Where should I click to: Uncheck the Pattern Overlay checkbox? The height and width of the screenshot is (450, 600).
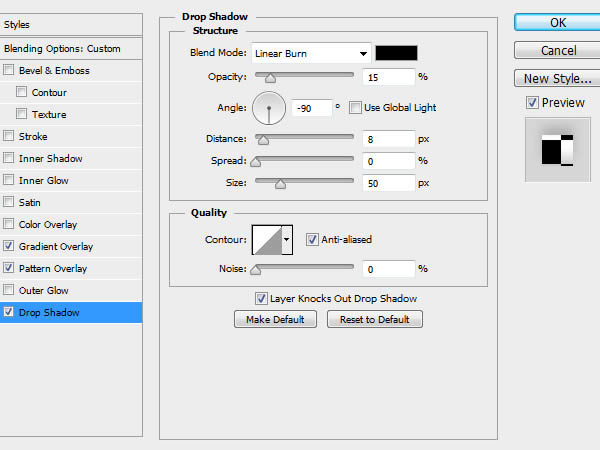coord(8,268)
